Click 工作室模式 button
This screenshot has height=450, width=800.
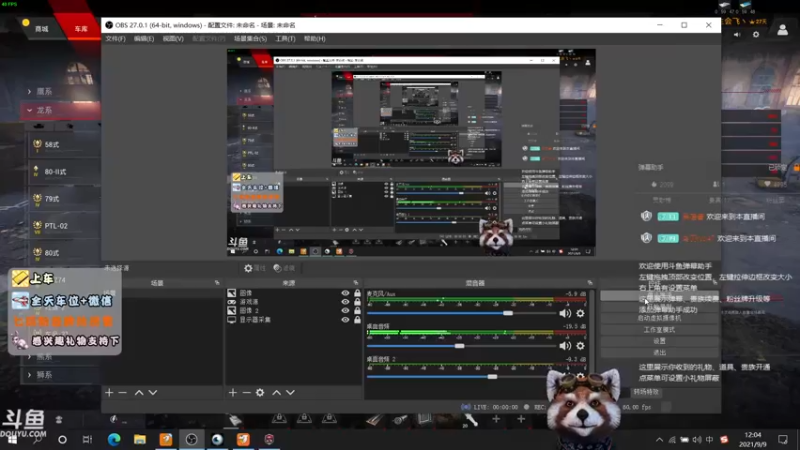click(x=659, y=330)
